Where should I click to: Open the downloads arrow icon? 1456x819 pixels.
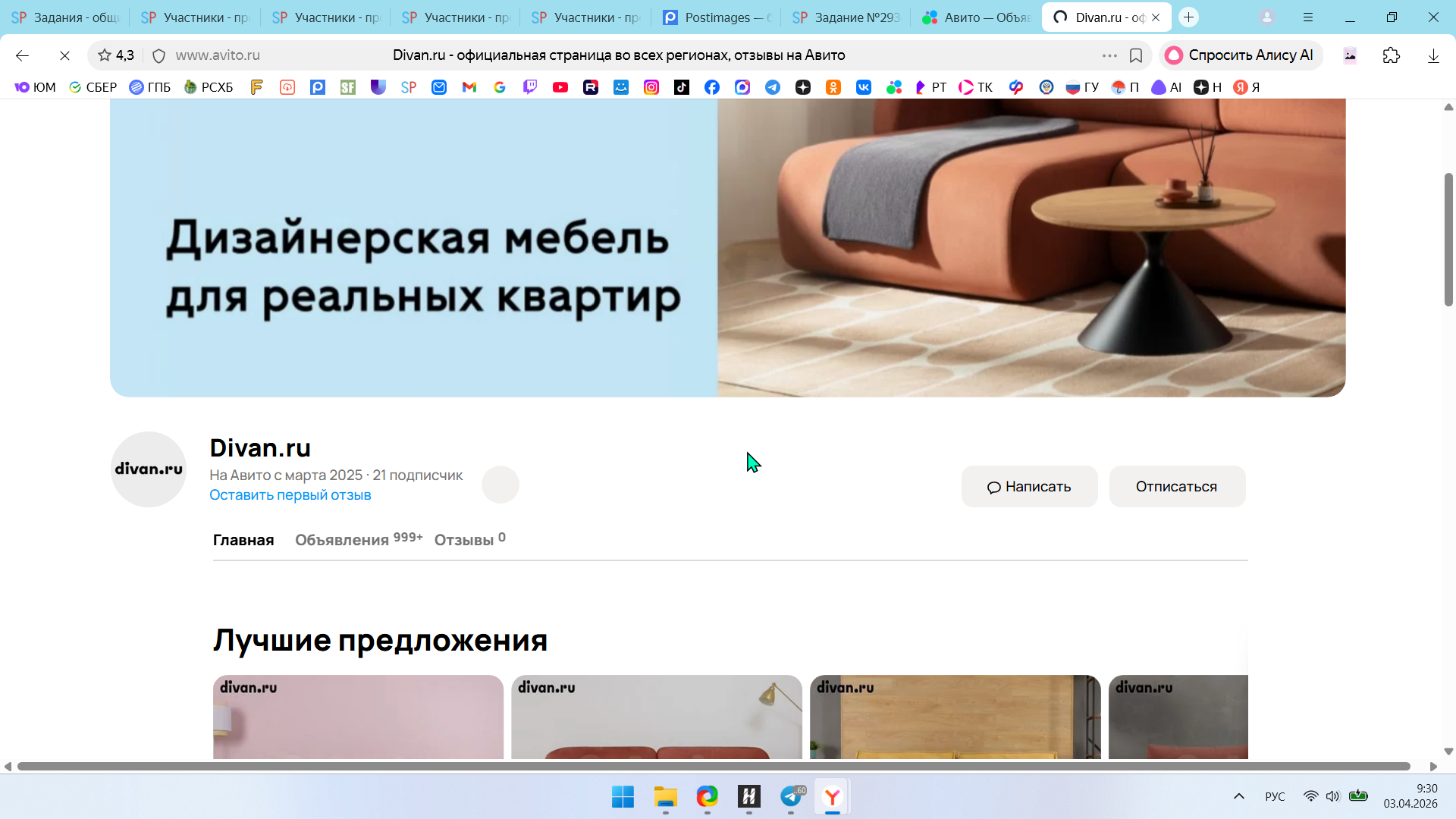1433,55
